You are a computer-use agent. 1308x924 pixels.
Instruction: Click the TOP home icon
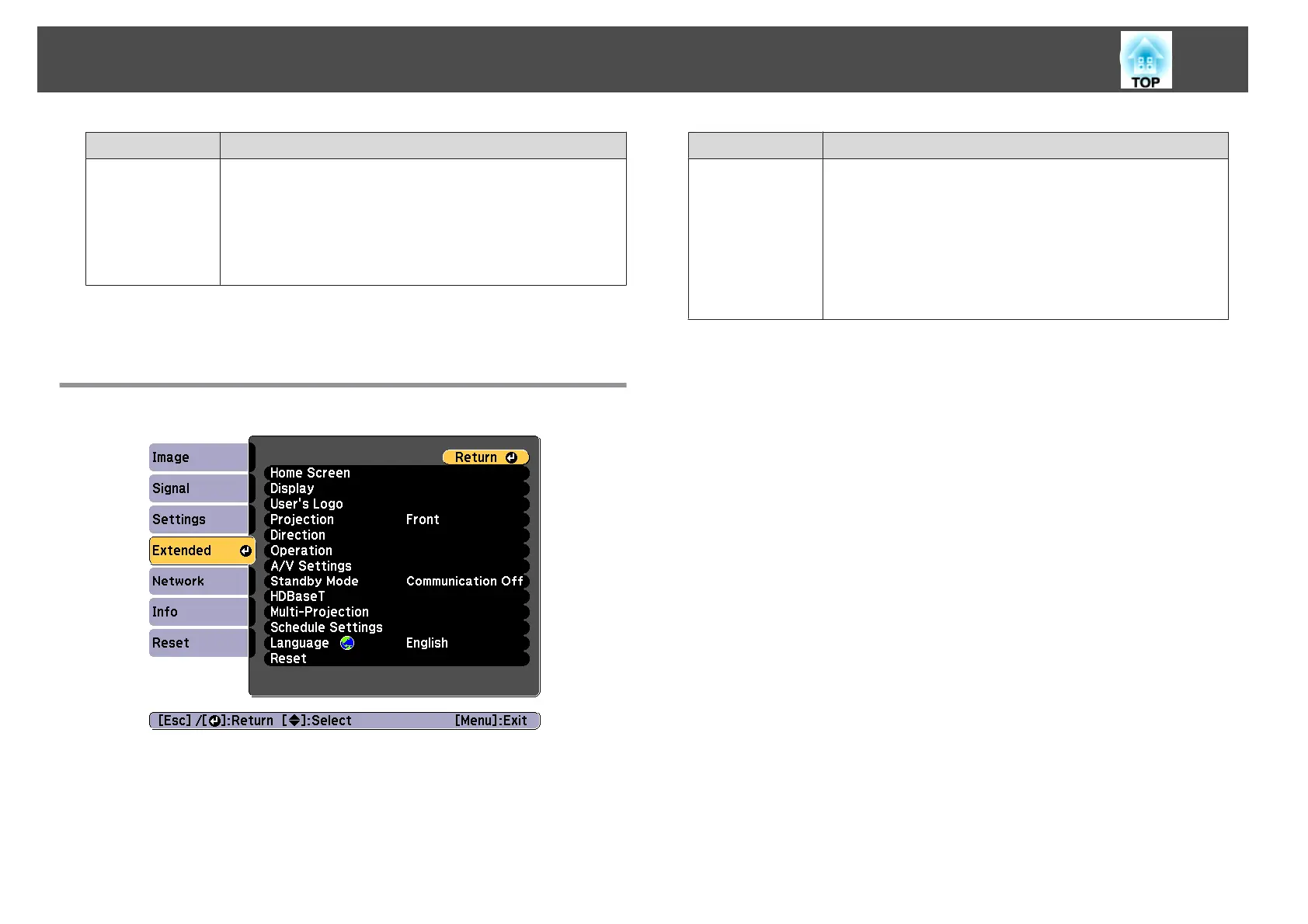point(1146,60)
